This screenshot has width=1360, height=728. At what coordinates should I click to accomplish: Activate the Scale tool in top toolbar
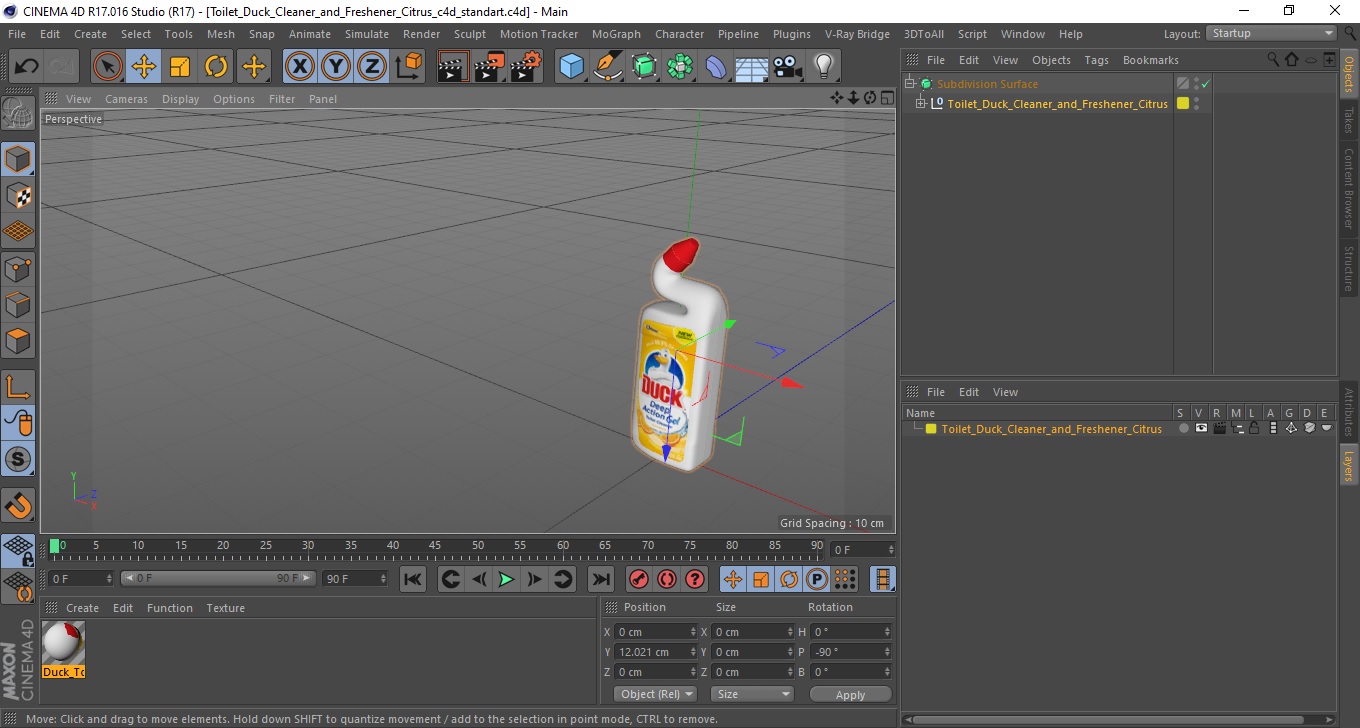[x=180, y=67]
